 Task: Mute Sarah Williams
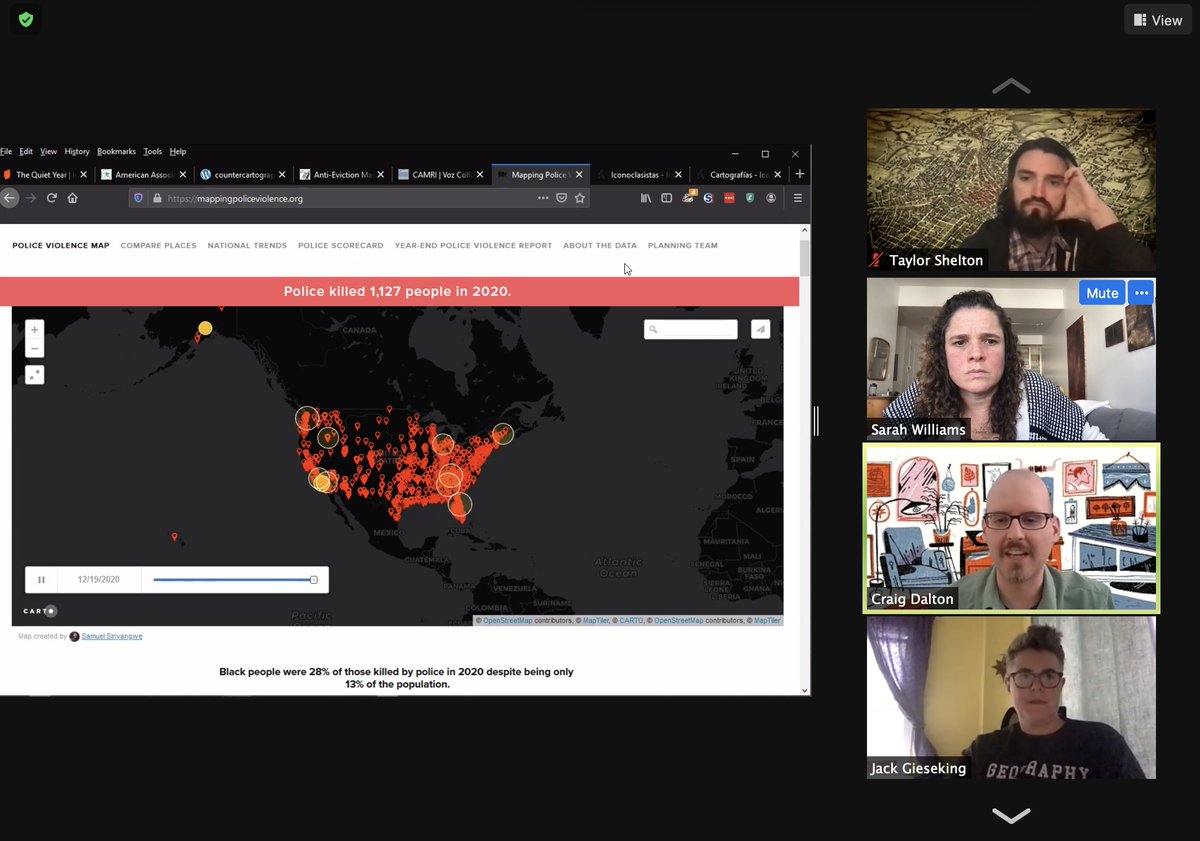coord(1102,293)
